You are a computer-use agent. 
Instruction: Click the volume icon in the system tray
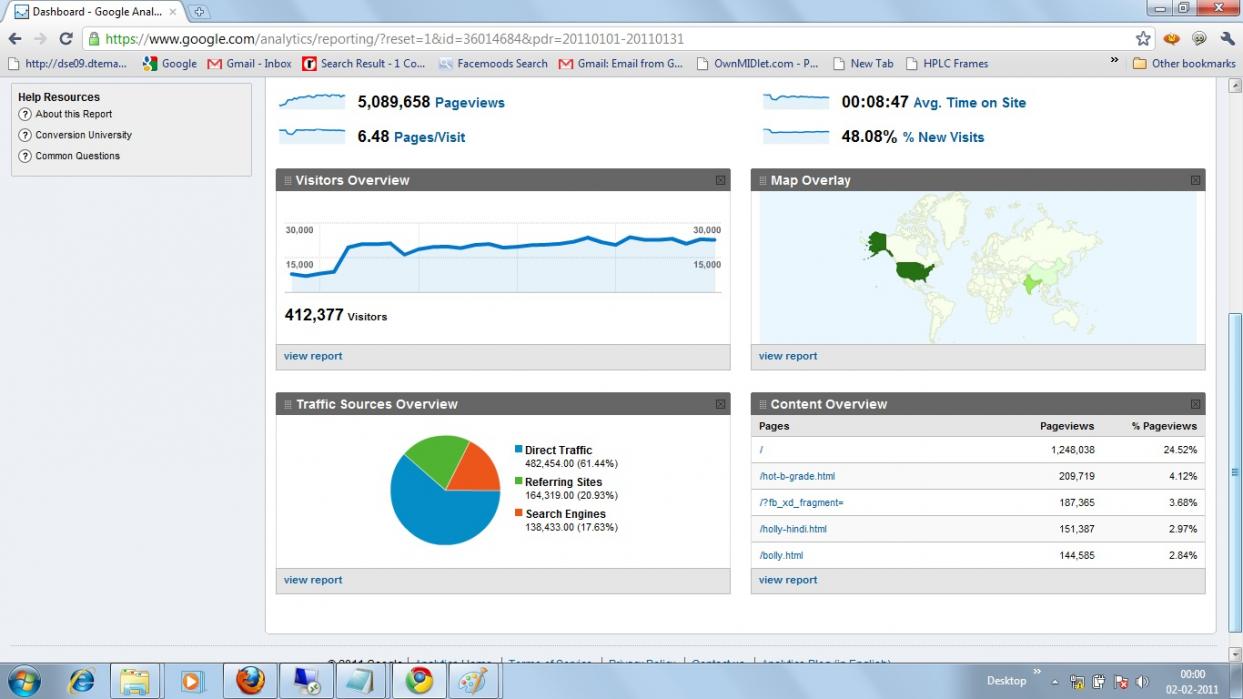(x=1142, y=682)
